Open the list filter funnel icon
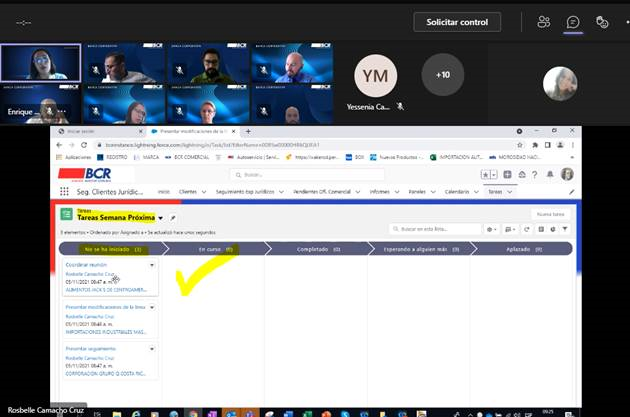The width and height of the screenshot is (630, 417). click(x=565, y=229)
